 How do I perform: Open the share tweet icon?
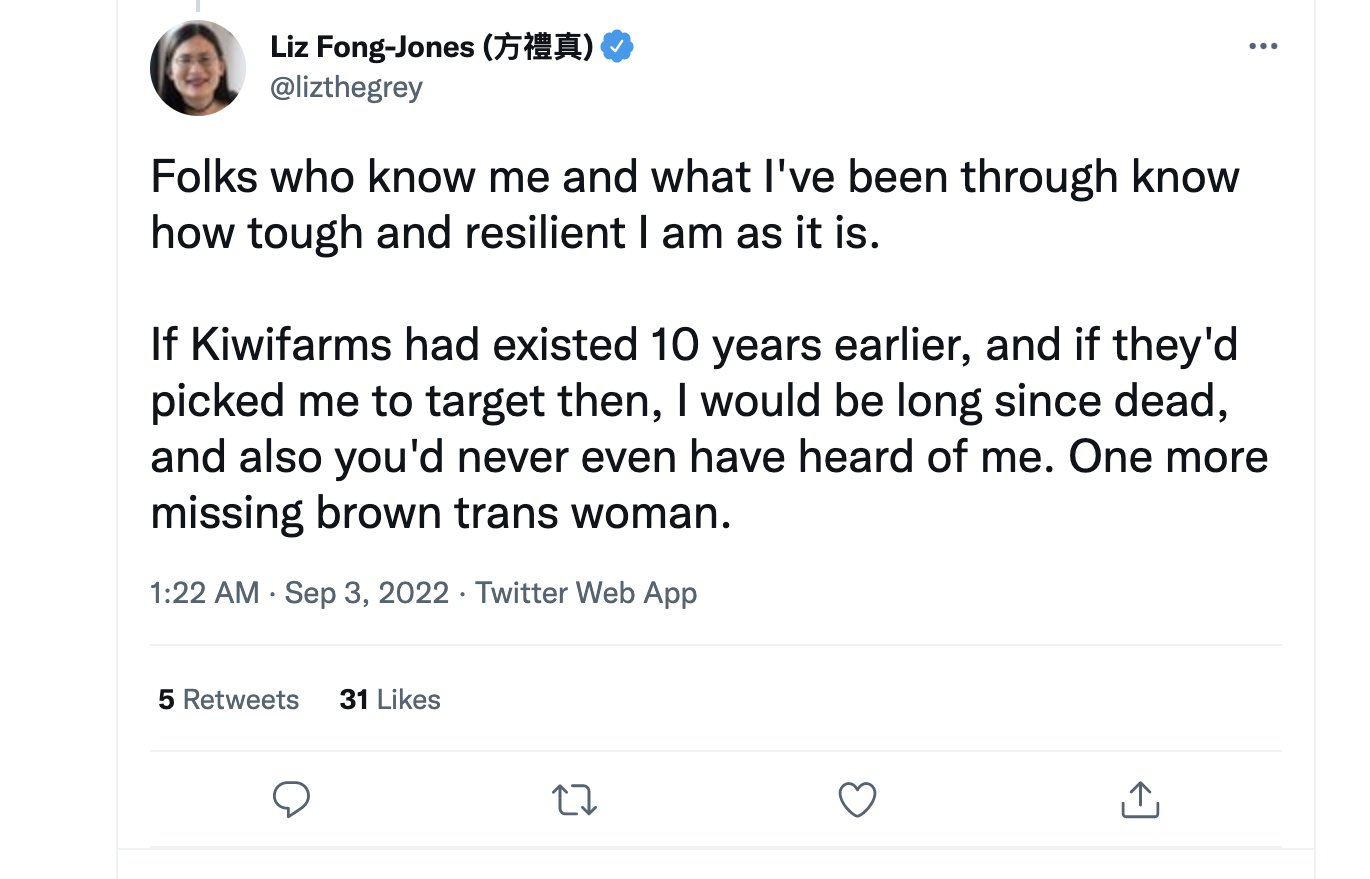(x=1139, y=799)
